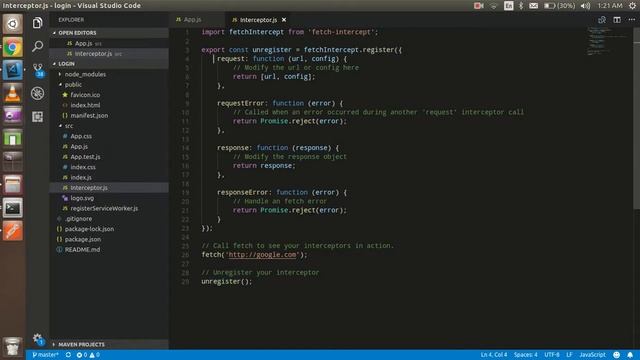This screenshot has width=640, height=360.
Task: Follow the http://google.com link in code
Action: point(262,255)
